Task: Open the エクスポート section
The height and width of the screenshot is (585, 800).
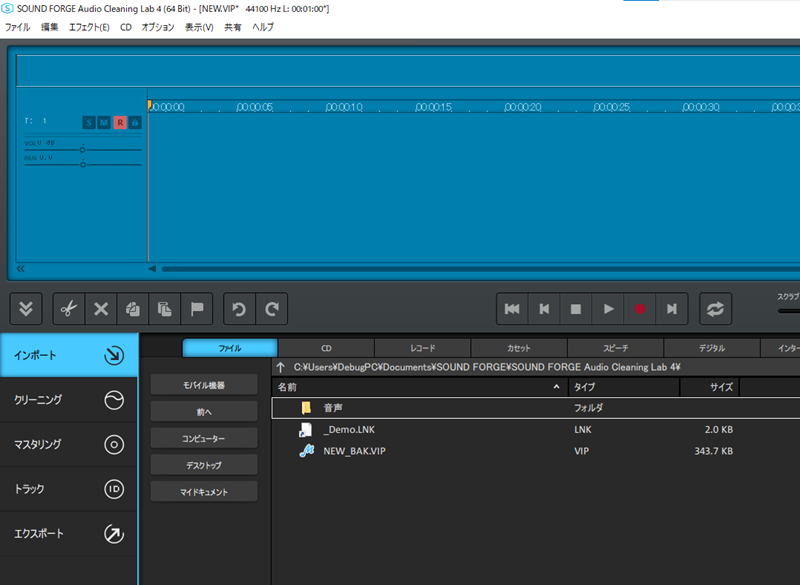Action: point(69,533)
